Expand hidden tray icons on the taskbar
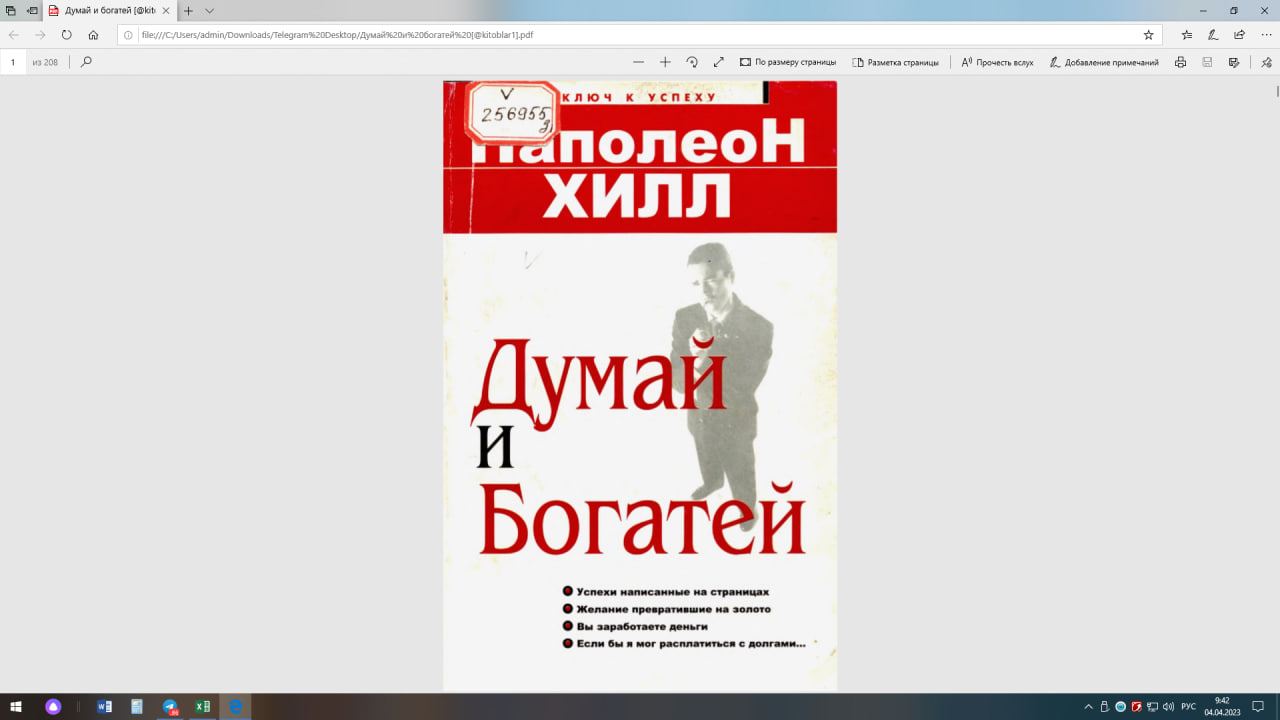 1087,707
